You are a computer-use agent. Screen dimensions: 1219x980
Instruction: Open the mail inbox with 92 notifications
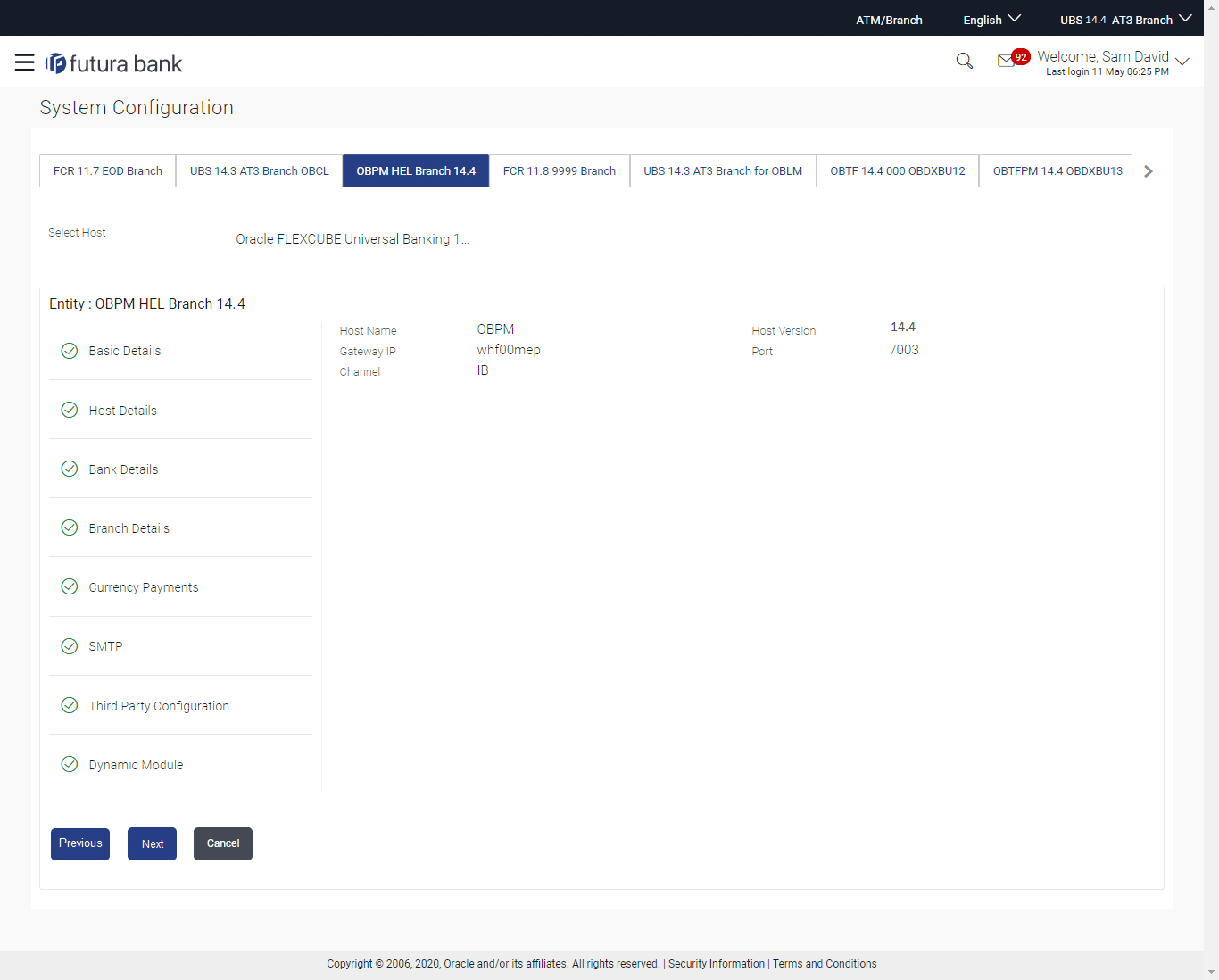coord(1013,59)
